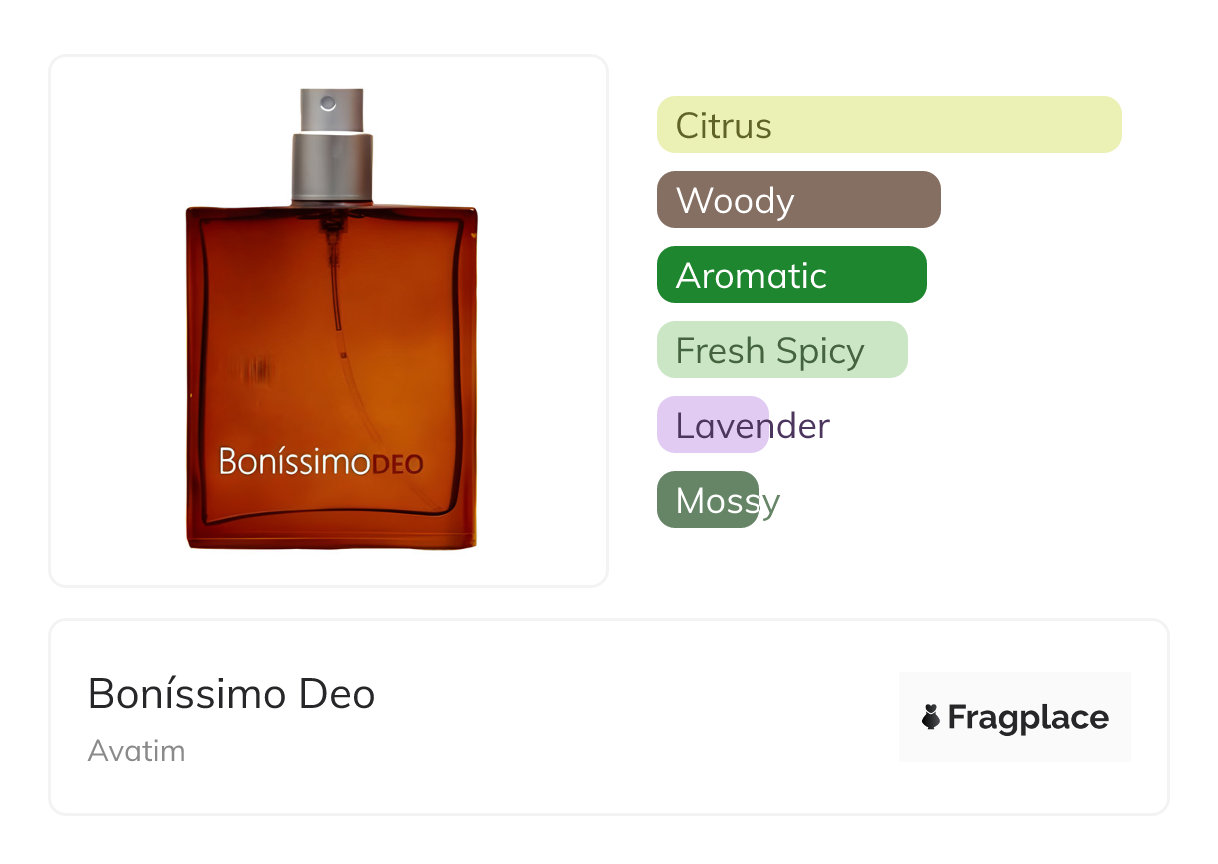Click the dark red DEO text on bottle
The image size is (1218, 864).
pos(398,464)
